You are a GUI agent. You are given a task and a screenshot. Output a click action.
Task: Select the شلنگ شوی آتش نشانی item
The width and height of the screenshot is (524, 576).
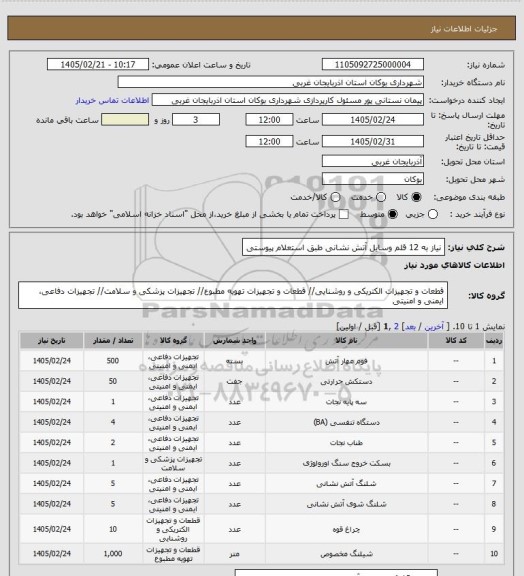coord(346,504)
